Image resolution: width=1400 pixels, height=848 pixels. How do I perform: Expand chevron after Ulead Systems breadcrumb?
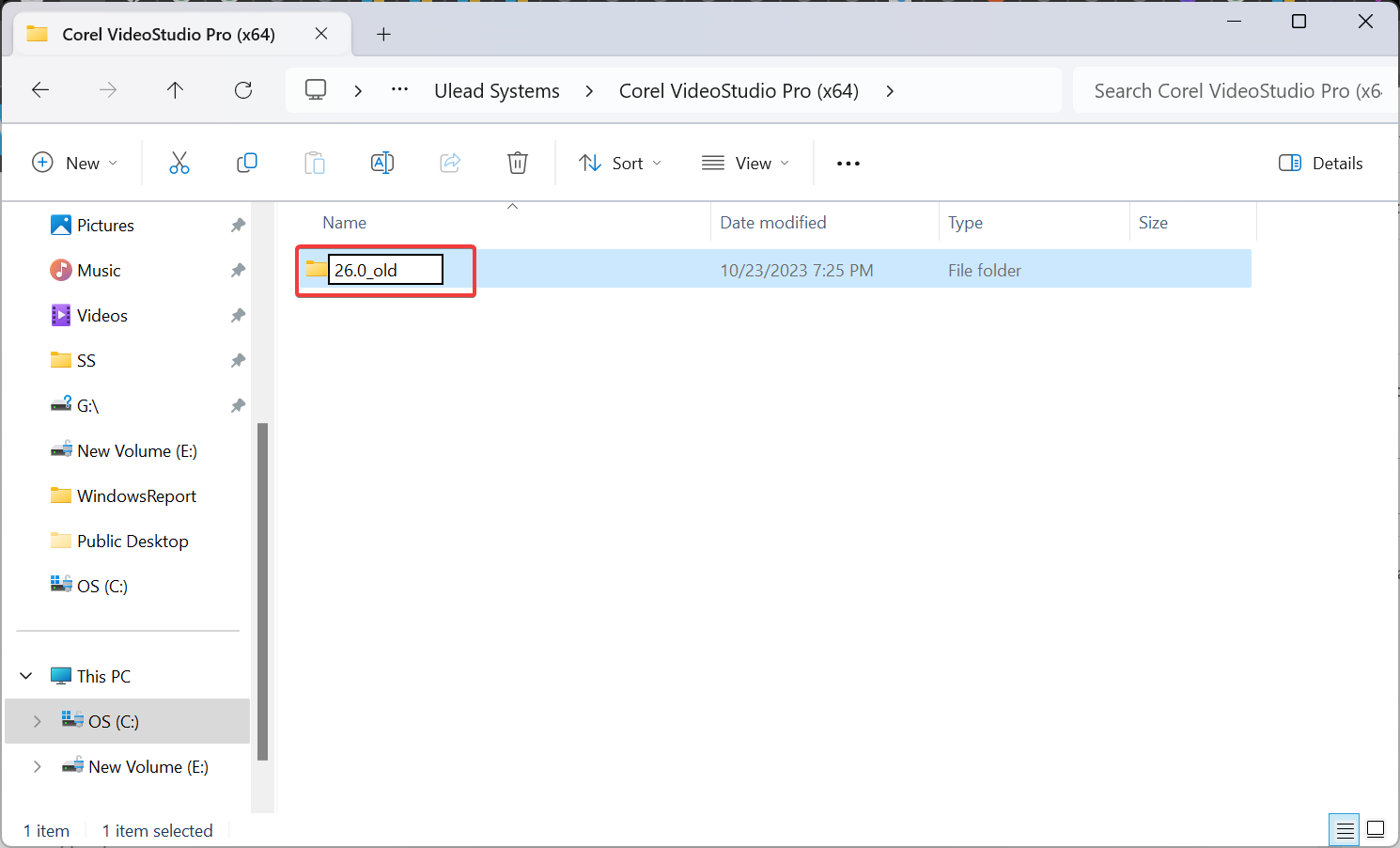click(x=589, y=90)
